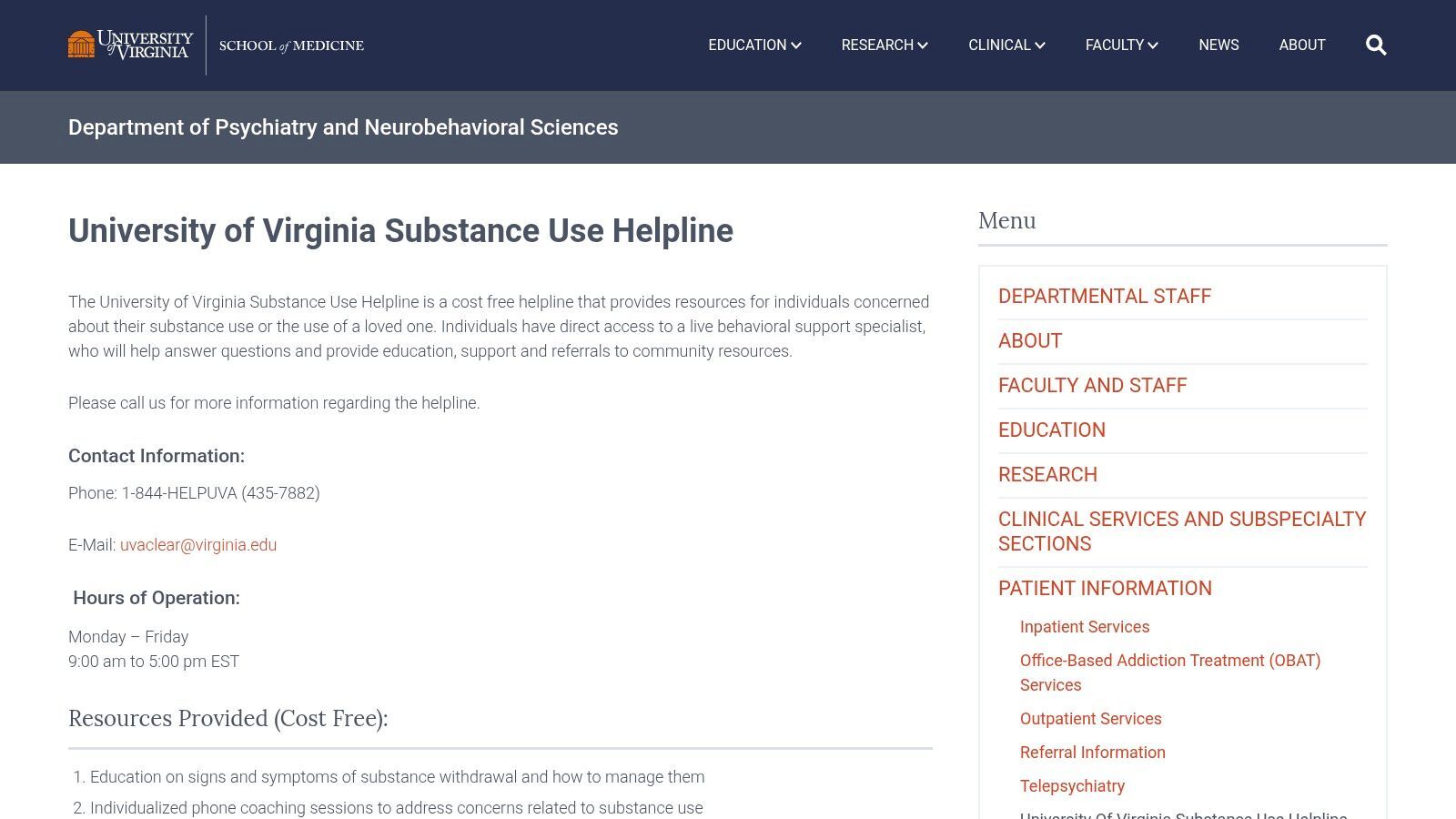1456x819 pixels.
Task: Open Office-Based Addiction Treatment (OBAT) Services
Action: (1170, 672)
